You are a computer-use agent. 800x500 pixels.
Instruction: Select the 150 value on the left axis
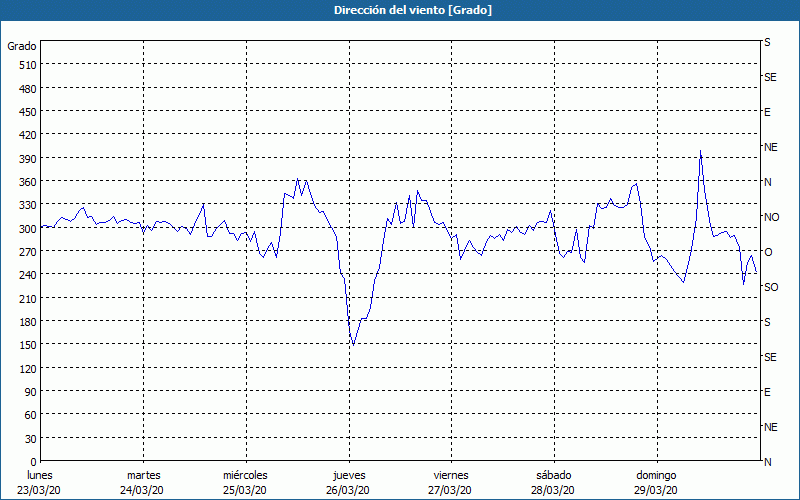28,345
